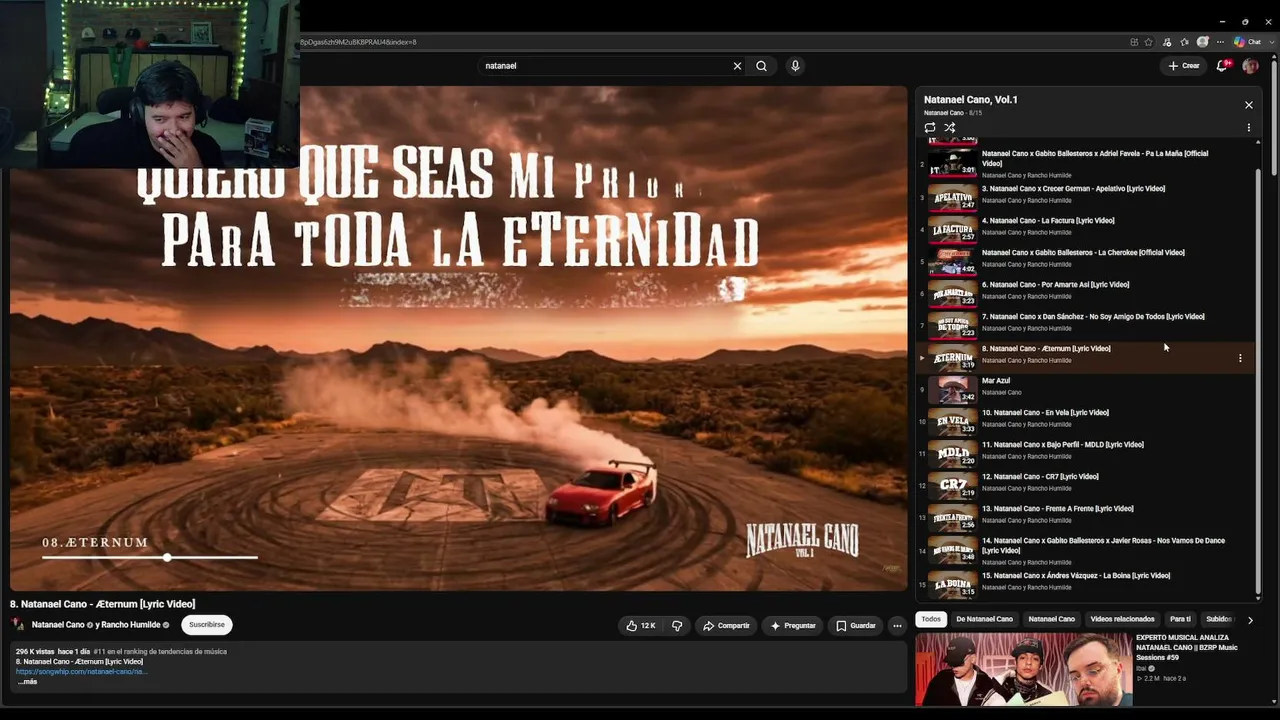Toggle playlist shuffle mode
1280x720 pixels.
pyautogui.click(x=950, y=128)
